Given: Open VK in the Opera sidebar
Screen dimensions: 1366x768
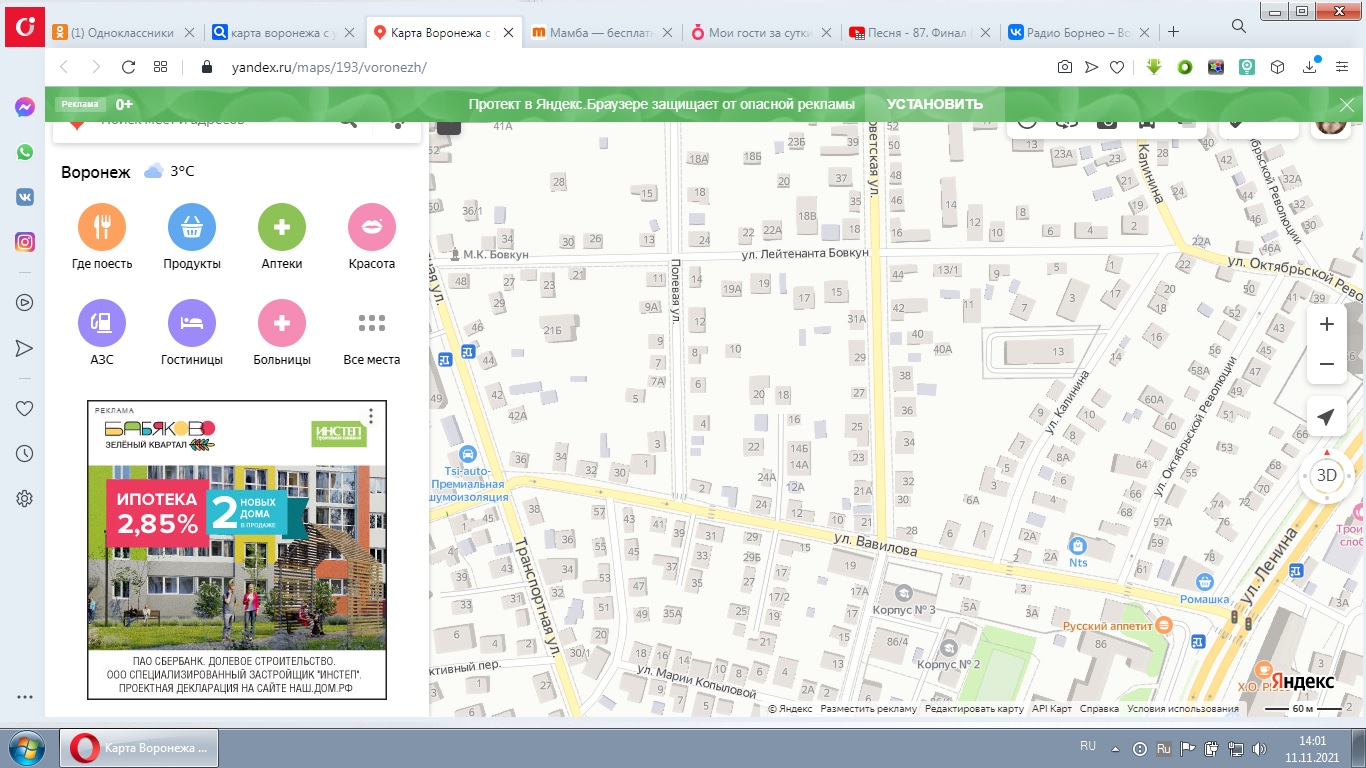Looking at the screenshot, I should point(25,197).
